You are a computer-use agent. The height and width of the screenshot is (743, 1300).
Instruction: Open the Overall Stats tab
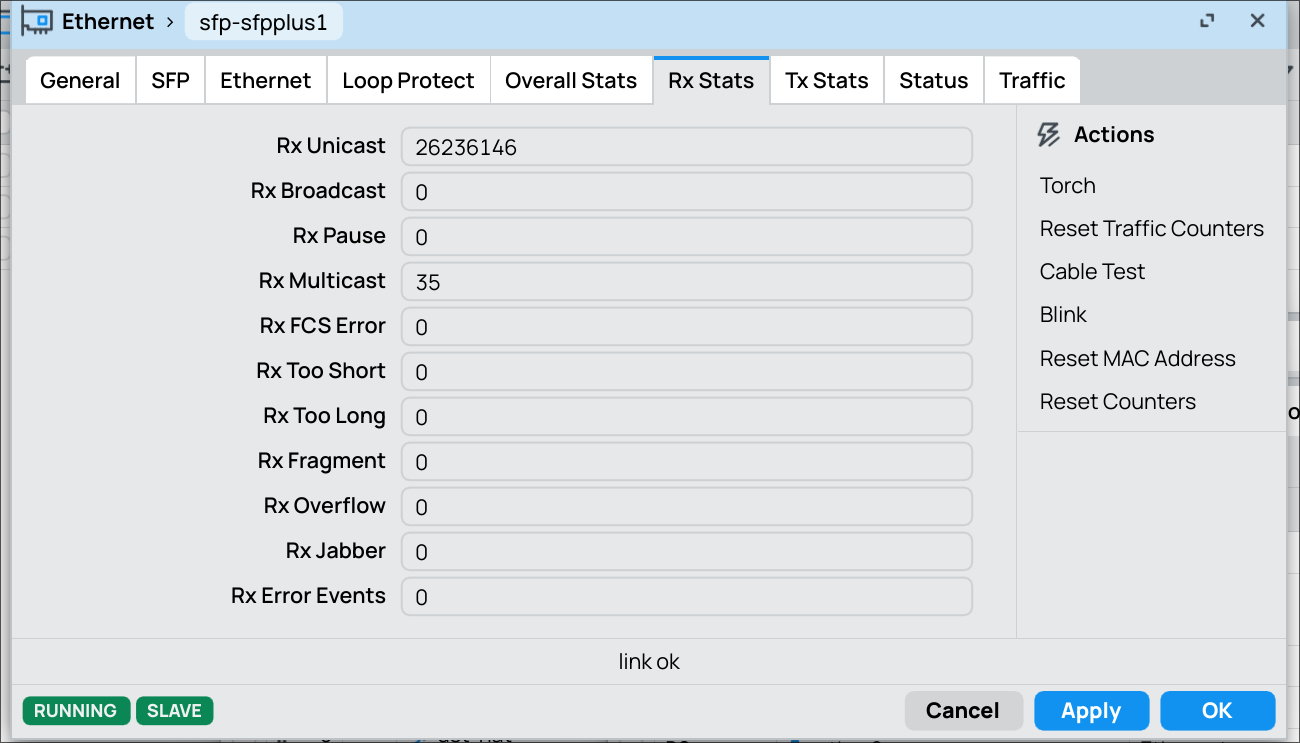tap(571, 81)
